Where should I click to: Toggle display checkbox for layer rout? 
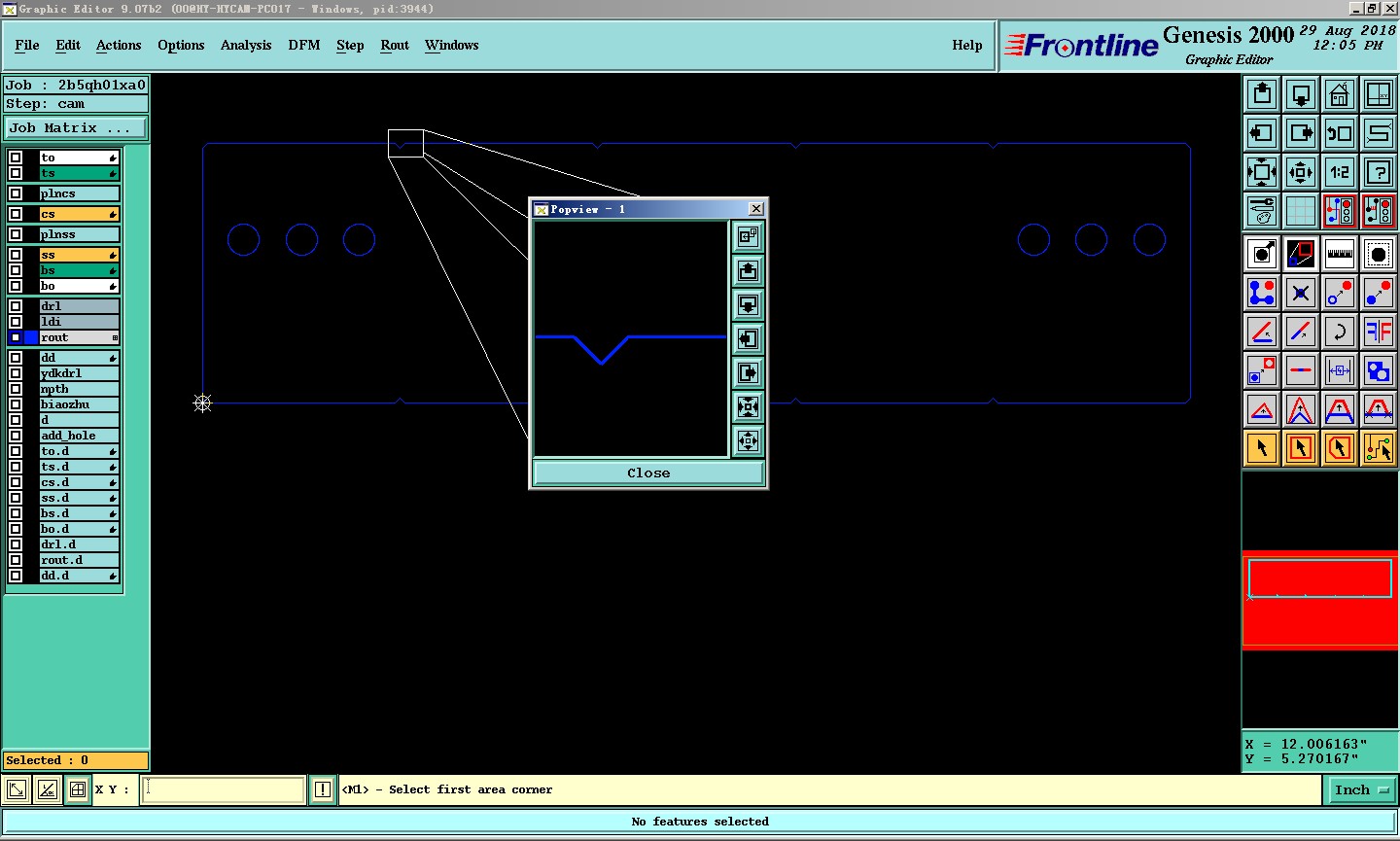coord(16,337)
